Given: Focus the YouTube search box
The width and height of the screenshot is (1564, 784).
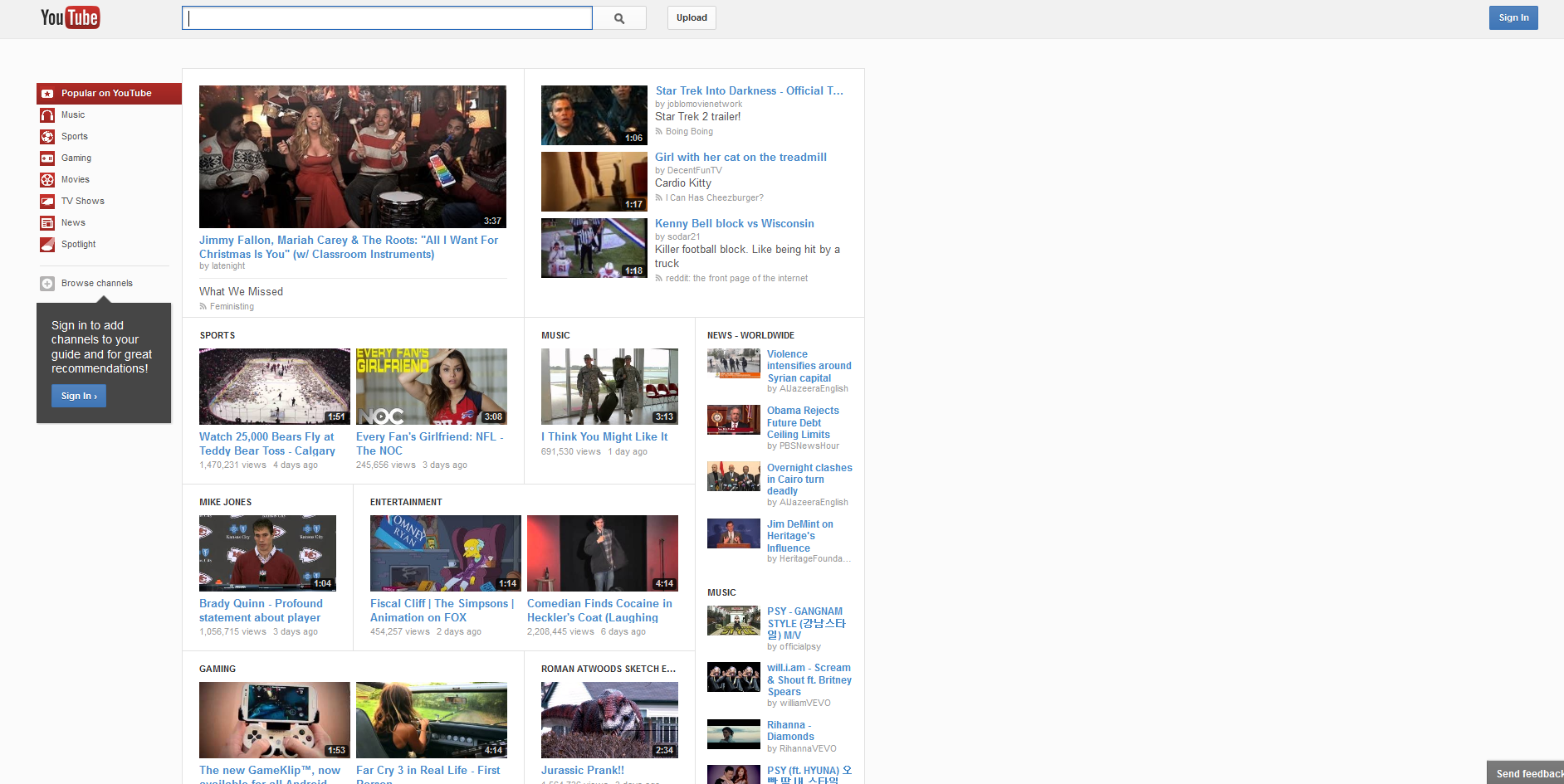Looking at the screenshot, I should (x=387, y=18).
